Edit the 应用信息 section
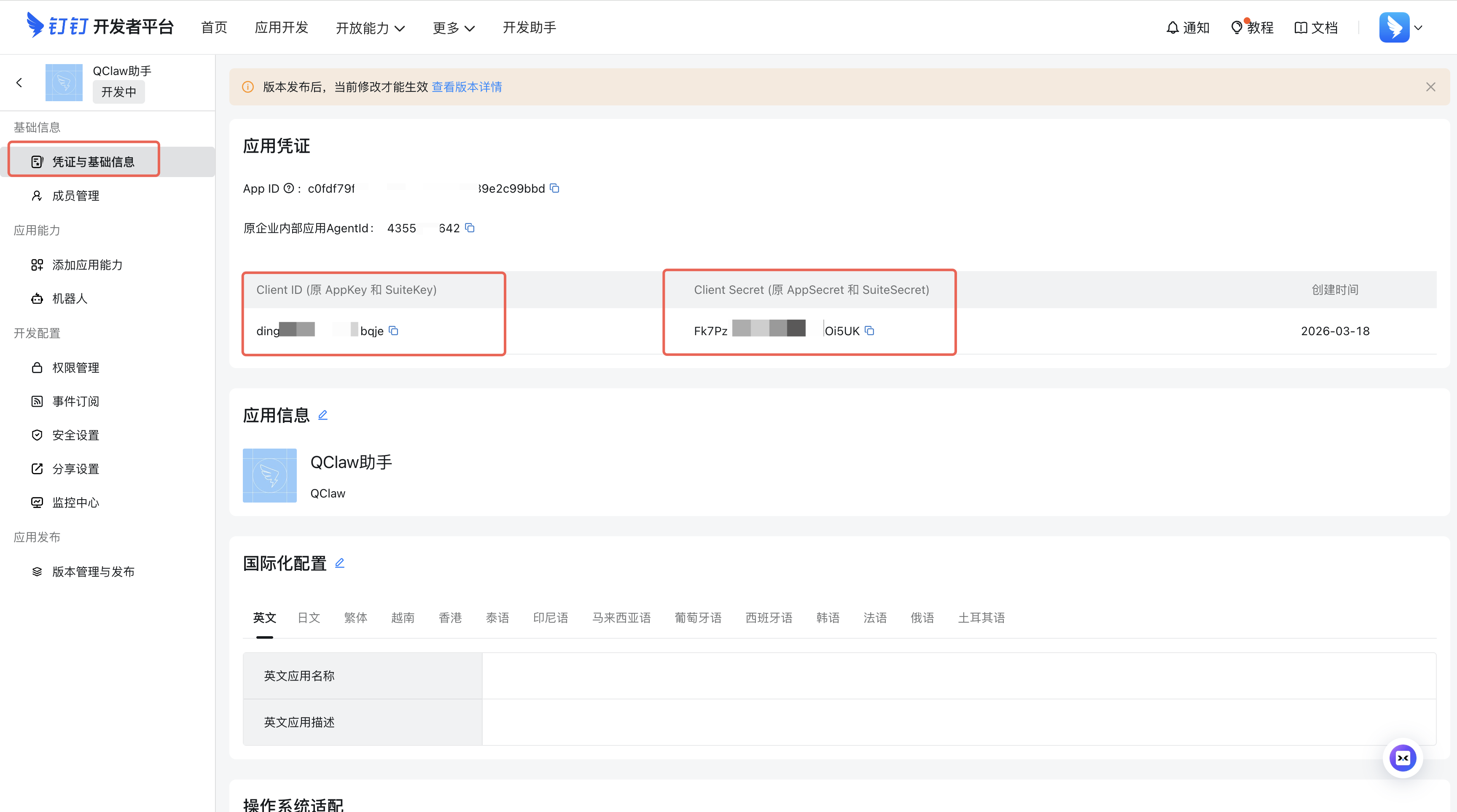The height and width of the screenshot is (812, 1457). point(323,415)
